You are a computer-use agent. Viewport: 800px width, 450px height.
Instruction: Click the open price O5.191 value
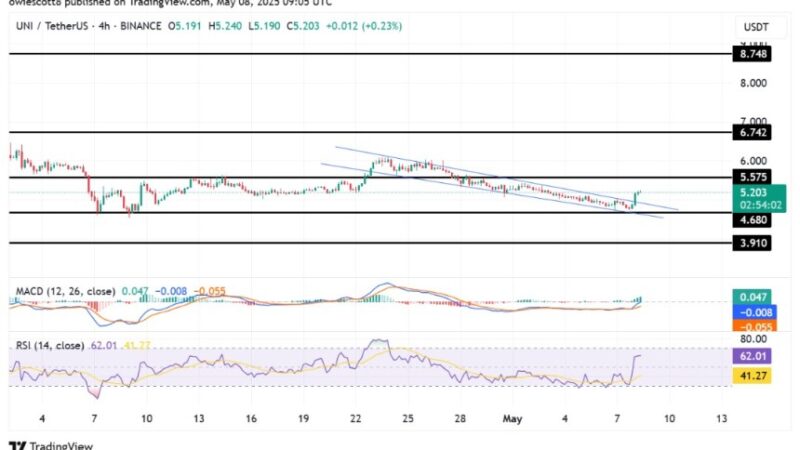coord(185,26)
